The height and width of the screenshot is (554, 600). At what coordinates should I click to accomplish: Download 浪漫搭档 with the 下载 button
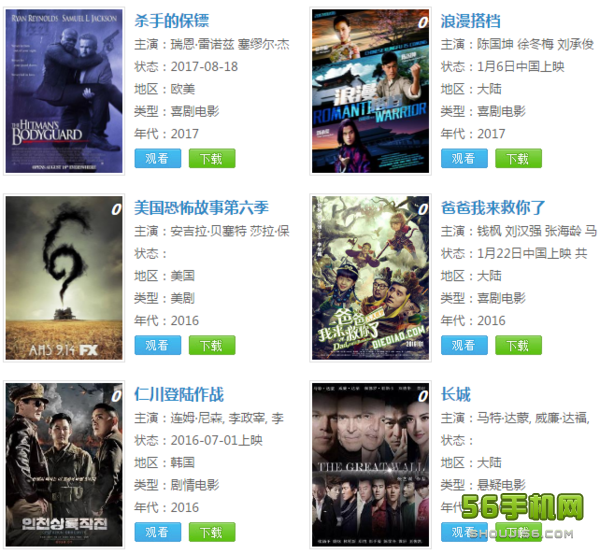pos(518,158)
